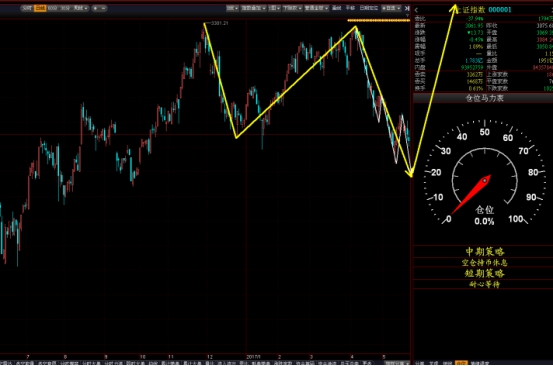Zoom in the chart with the plus button
The image size is (553, 366).
[95, 8]
